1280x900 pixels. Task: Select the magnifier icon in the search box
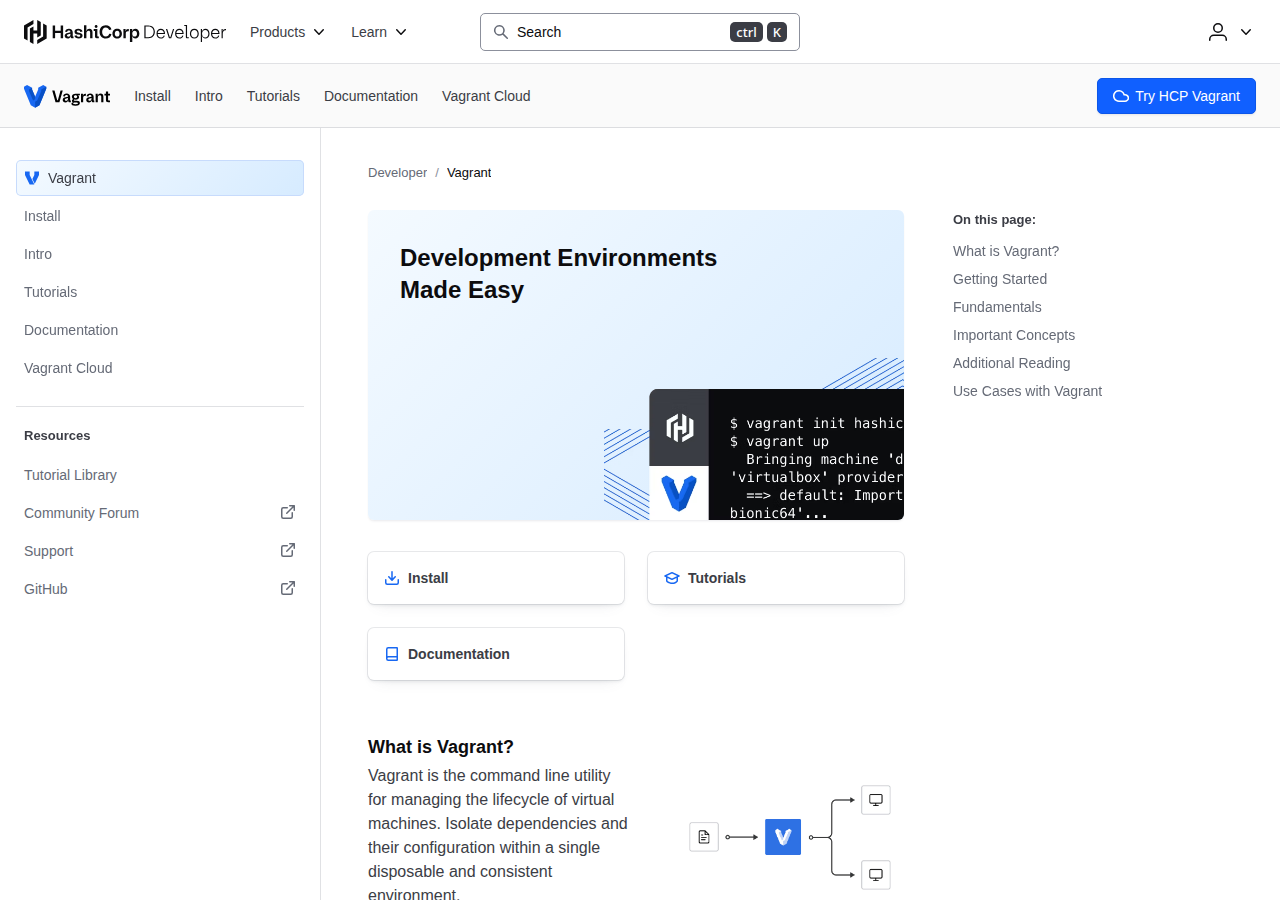[x=501, y=32]
